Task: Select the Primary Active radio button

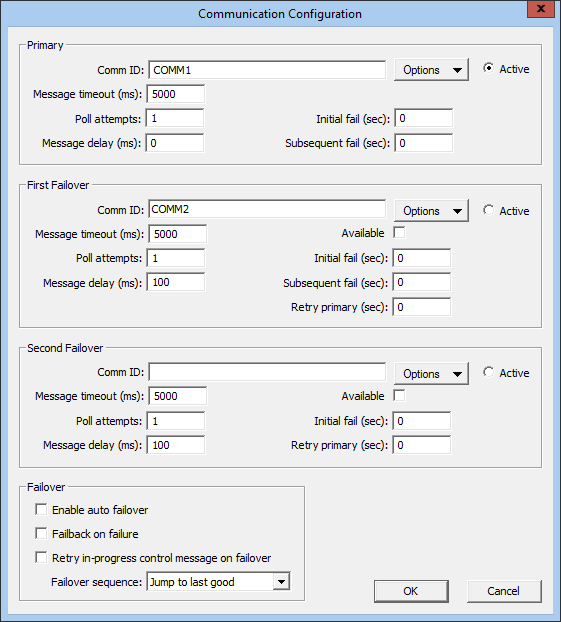Action: coord(488,68)
